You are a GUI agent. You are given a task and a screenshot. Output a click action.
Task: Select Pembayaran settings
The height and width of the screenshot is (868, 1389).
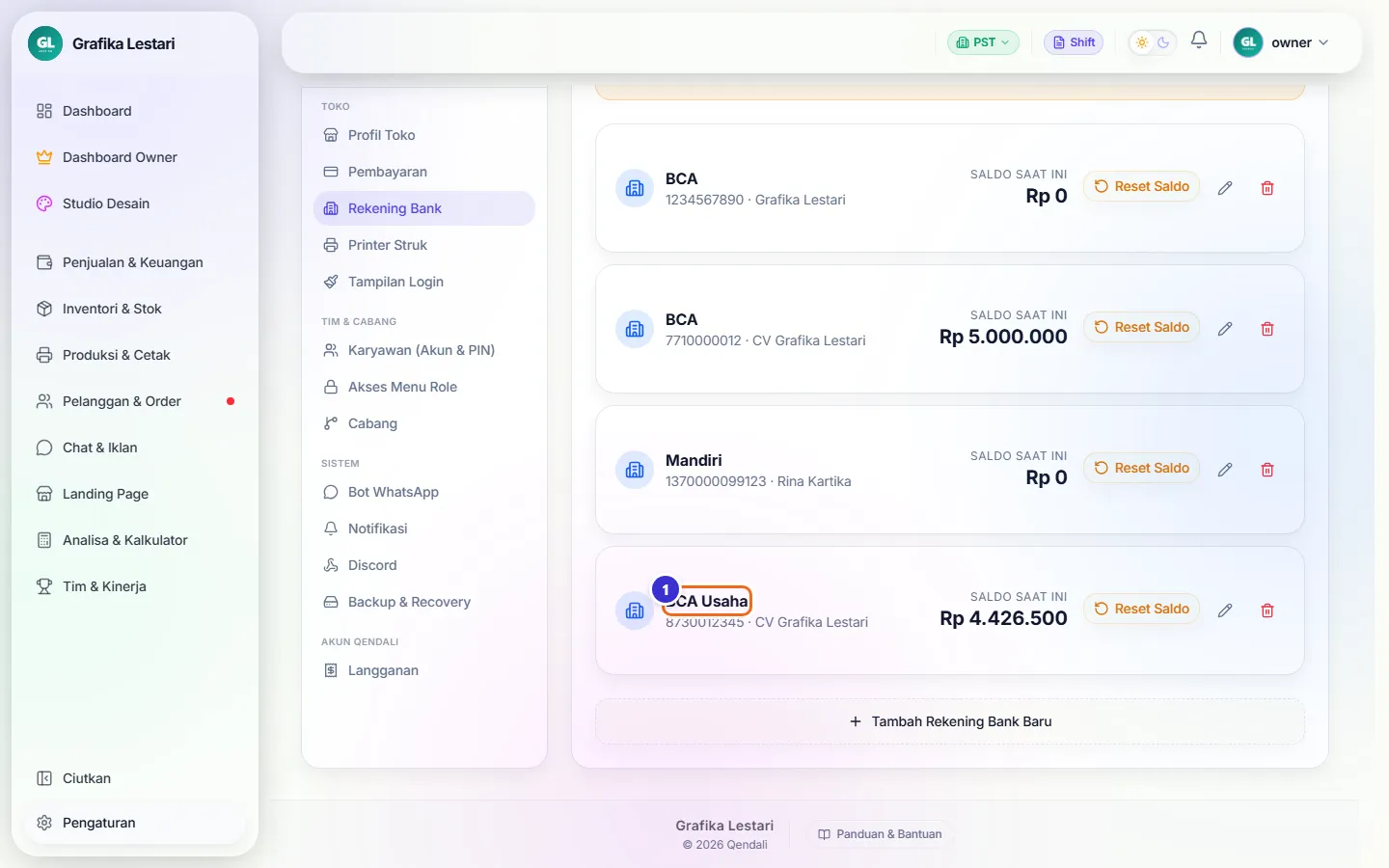pyautogui.click(x=424, y=172)
